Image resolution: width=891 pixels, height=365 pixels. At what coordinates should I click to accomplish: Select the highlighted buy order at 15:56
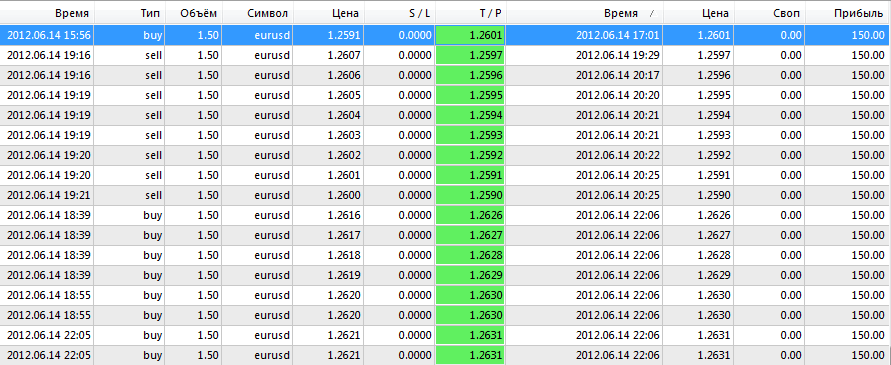coord(446,35)
